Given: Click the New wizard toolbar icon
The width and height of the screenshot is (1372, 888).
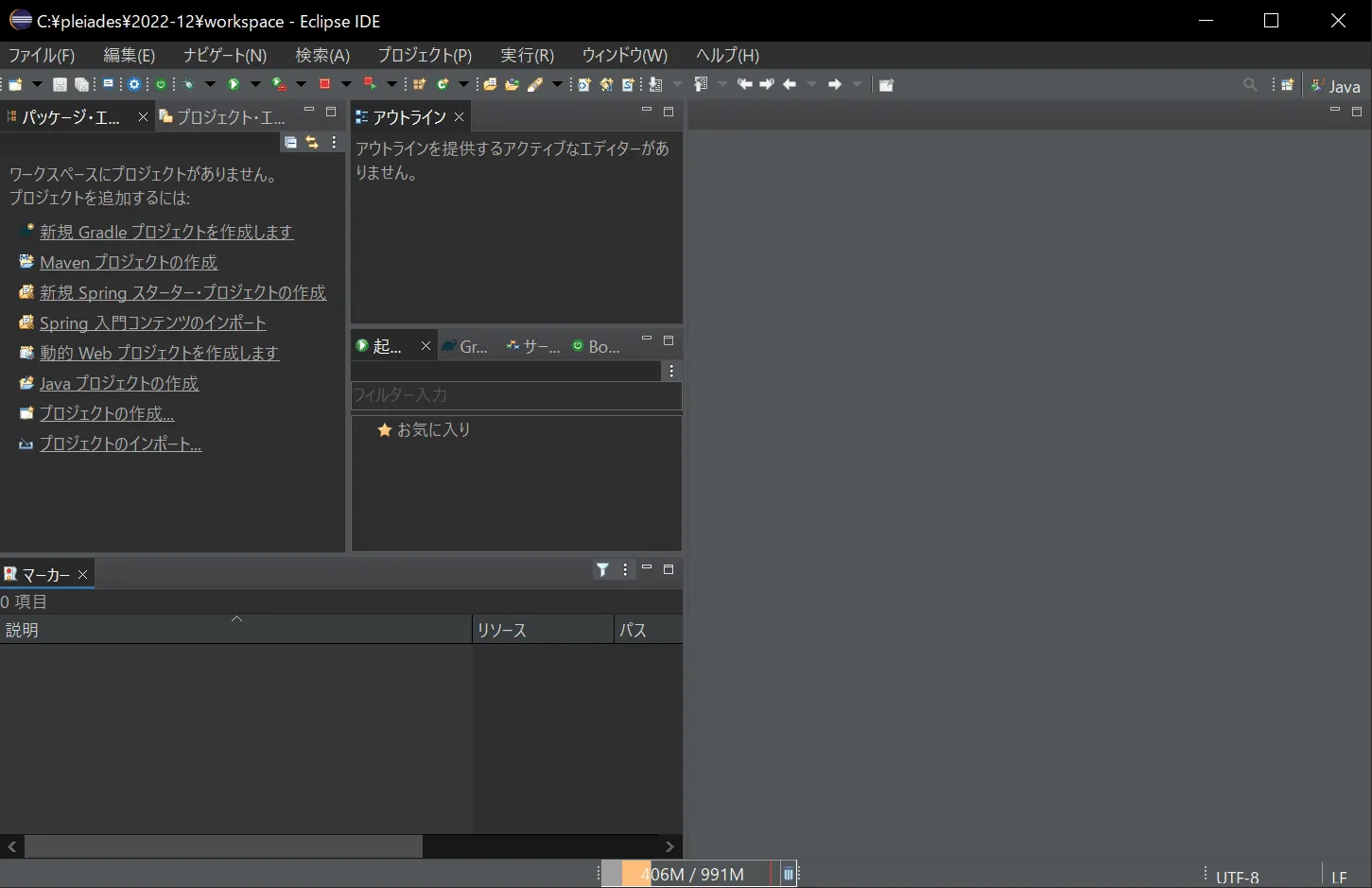Looking at the screenshot, I should pyautogui.click(x=16, y=85).
